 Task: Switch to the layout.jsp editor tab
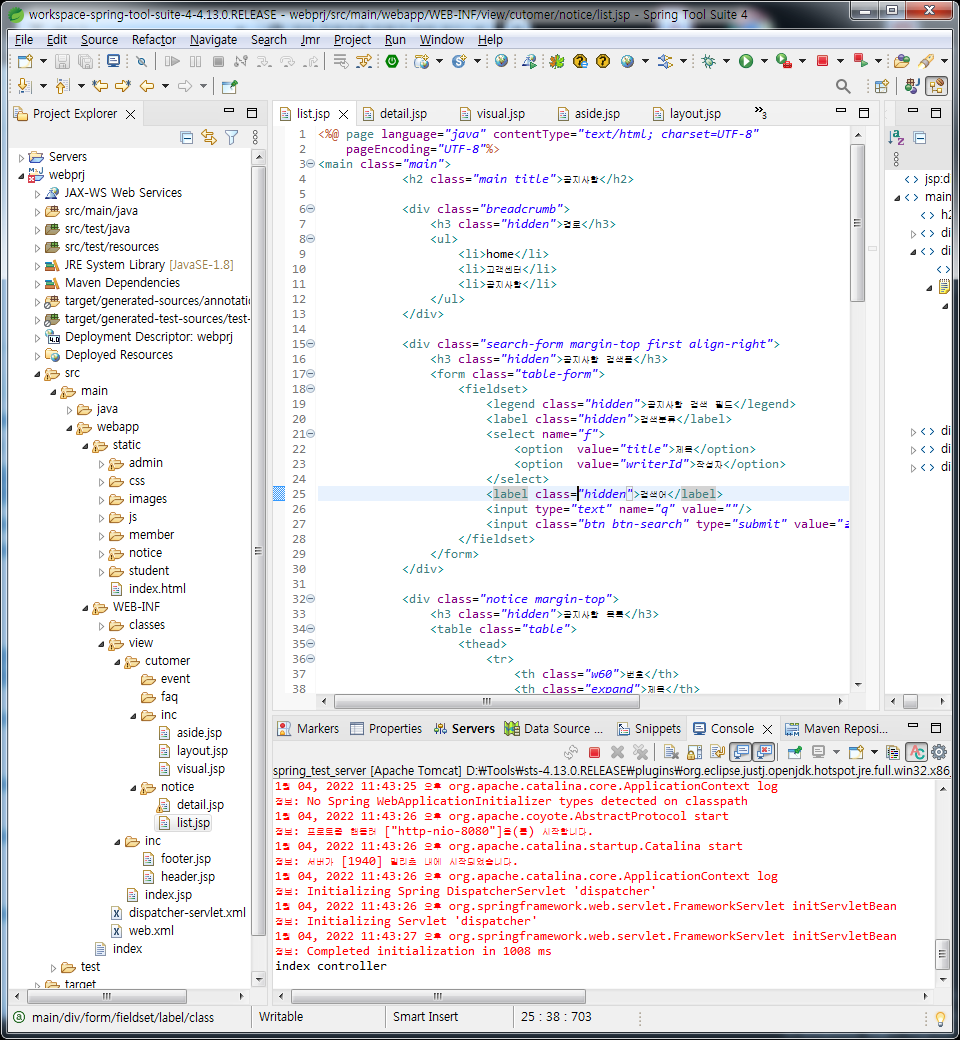click(688, 113)
